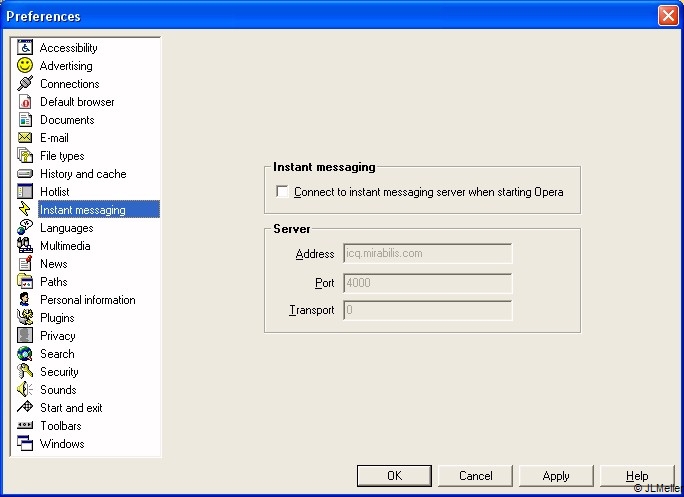Click the server Address field
The height and width of the screenshot is (497, 684).
pos(428,254)
